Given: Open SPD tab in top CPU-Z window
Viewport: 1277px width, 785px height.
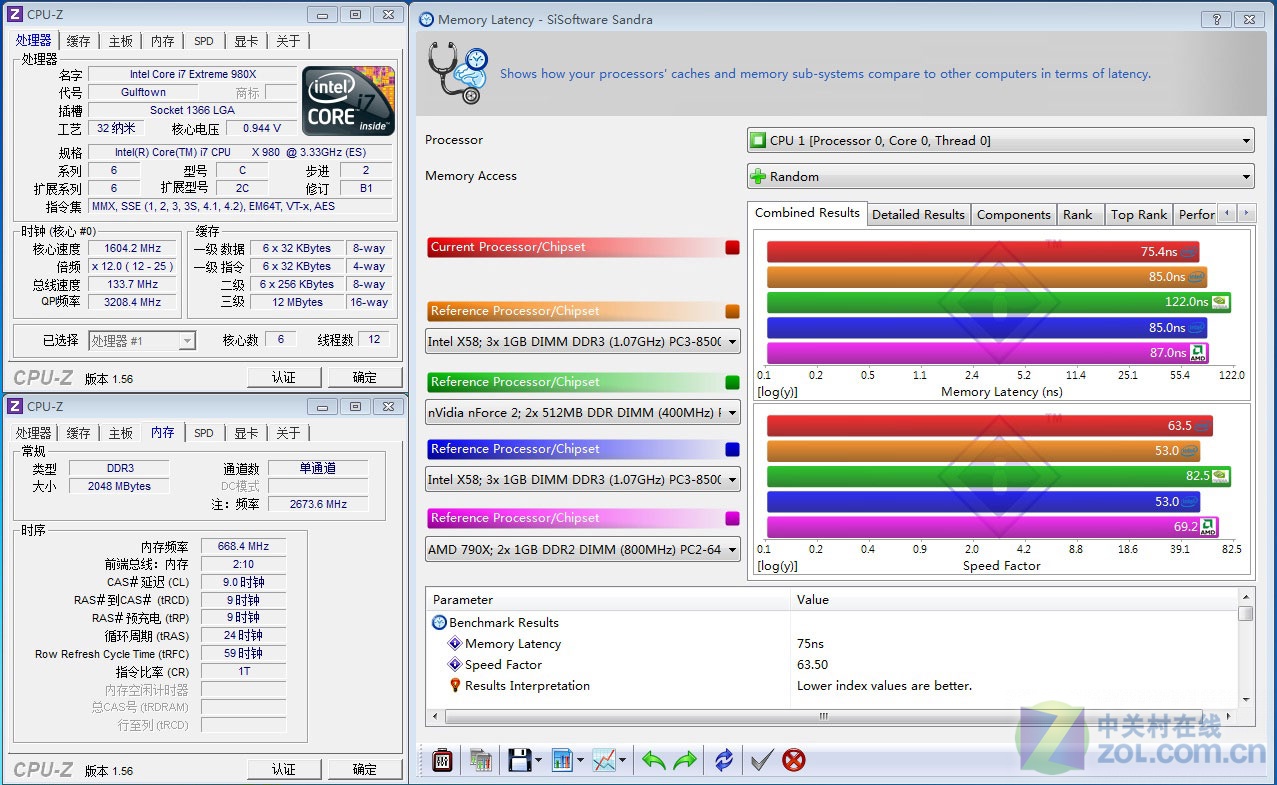Looking at the screenshot, I should click(x=204, y=41).
